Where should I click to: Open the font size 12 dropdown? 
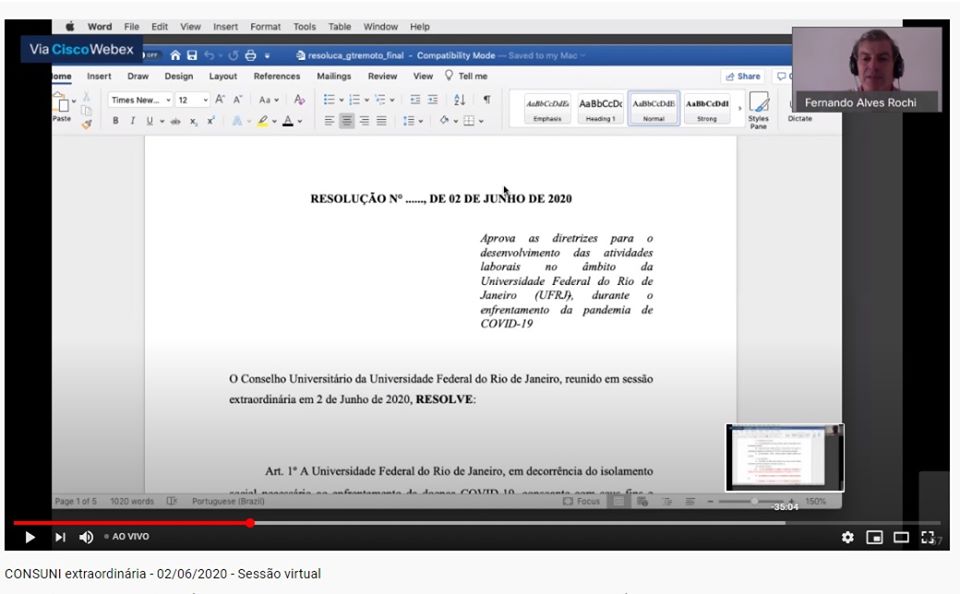point(206,100)
